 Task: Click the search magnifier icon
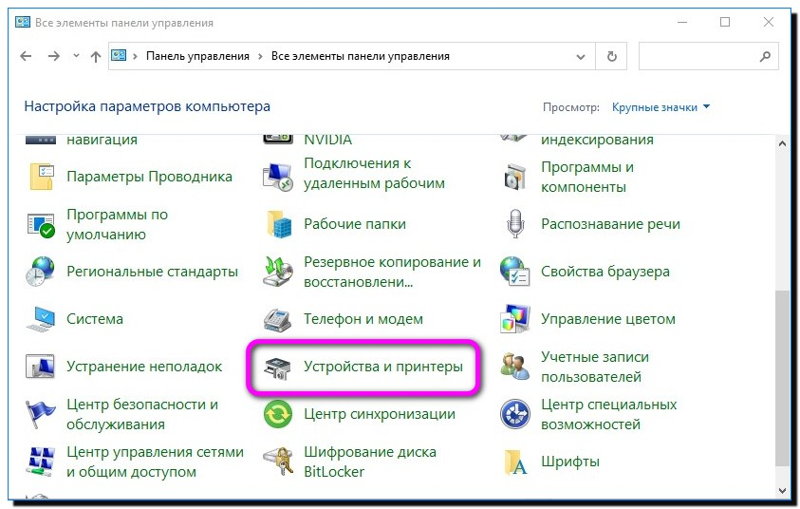pos(765,56)
